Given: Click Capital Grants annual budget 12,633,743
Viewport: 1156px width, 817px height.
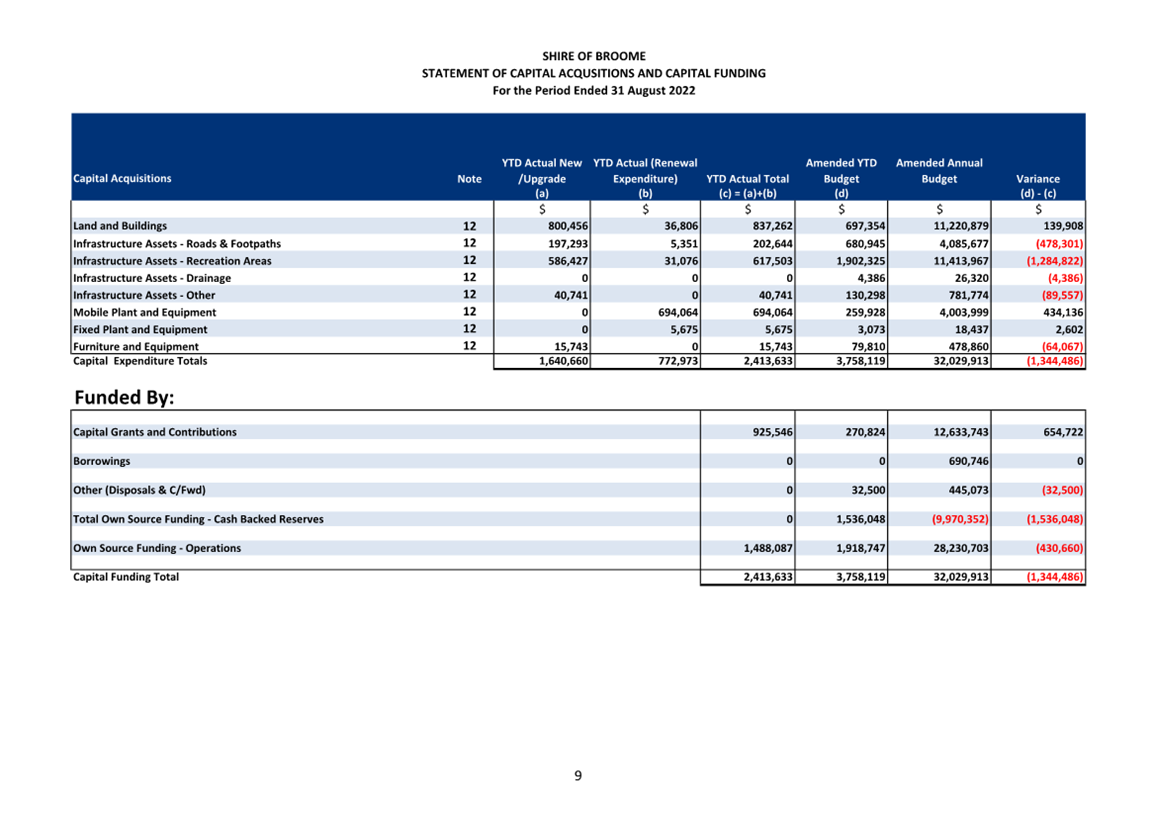Looking at the screenshot, I should click(961, 432).
